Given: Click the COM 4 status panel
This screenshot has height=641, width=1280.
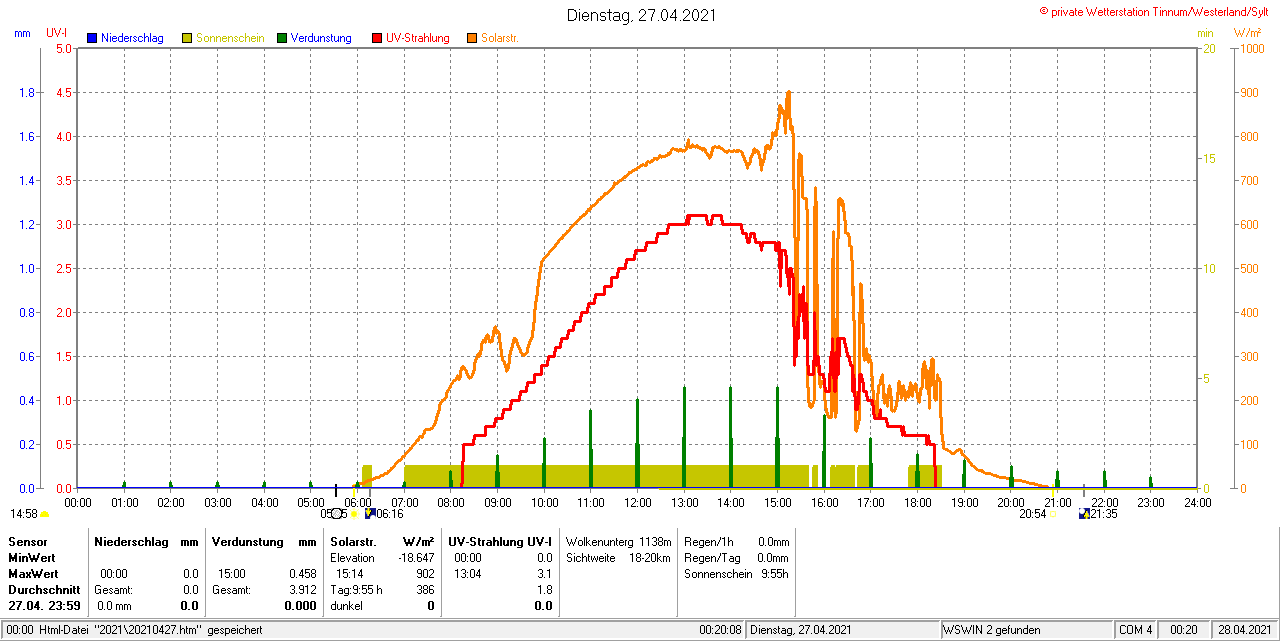Looking at the screenshot, I should 1136,630.
